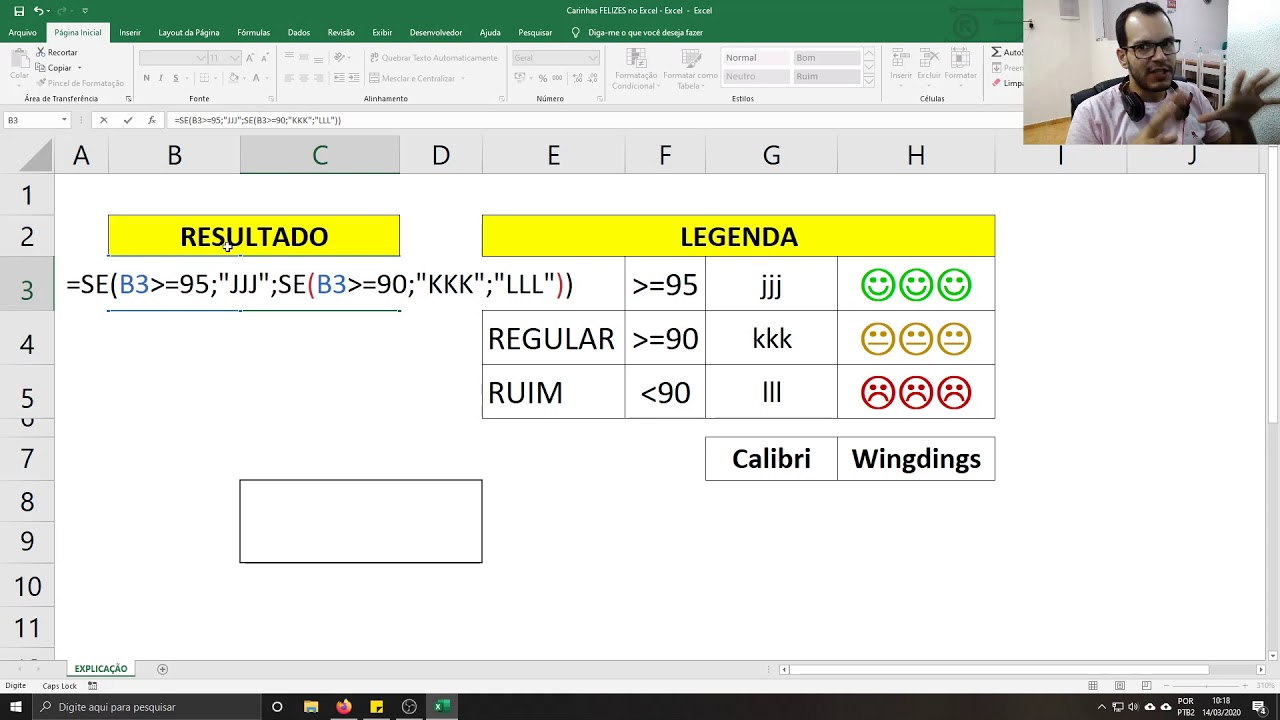Open File Explorer from taskbar

311,707
